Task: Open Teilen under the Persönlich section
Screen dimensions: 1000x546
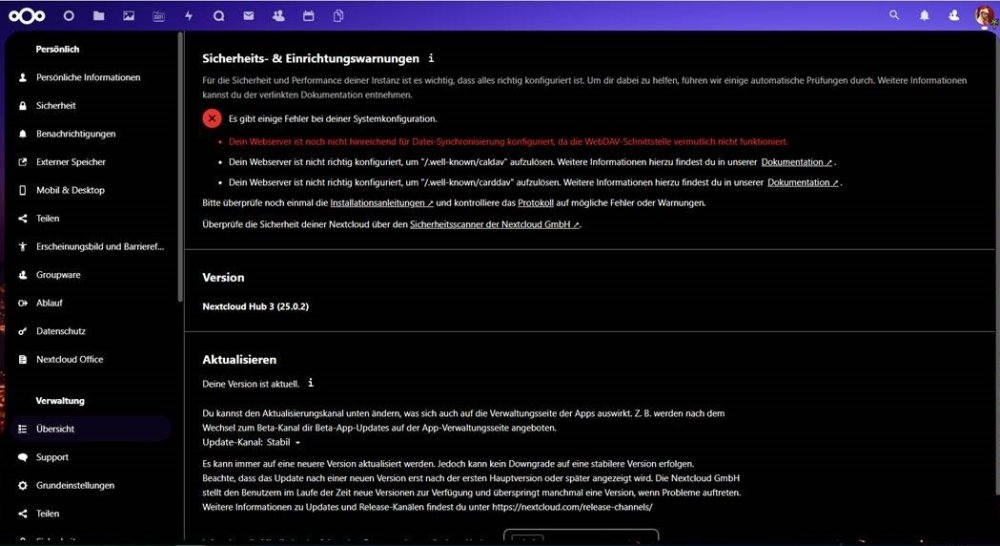Action: 48,218
